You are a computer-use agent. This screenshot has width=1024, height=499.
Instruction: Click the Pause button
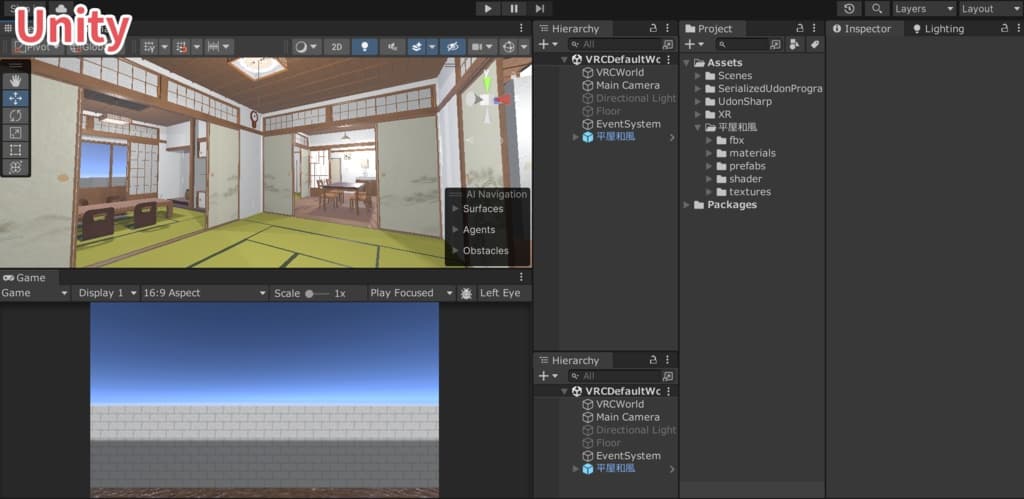point(514,9)
